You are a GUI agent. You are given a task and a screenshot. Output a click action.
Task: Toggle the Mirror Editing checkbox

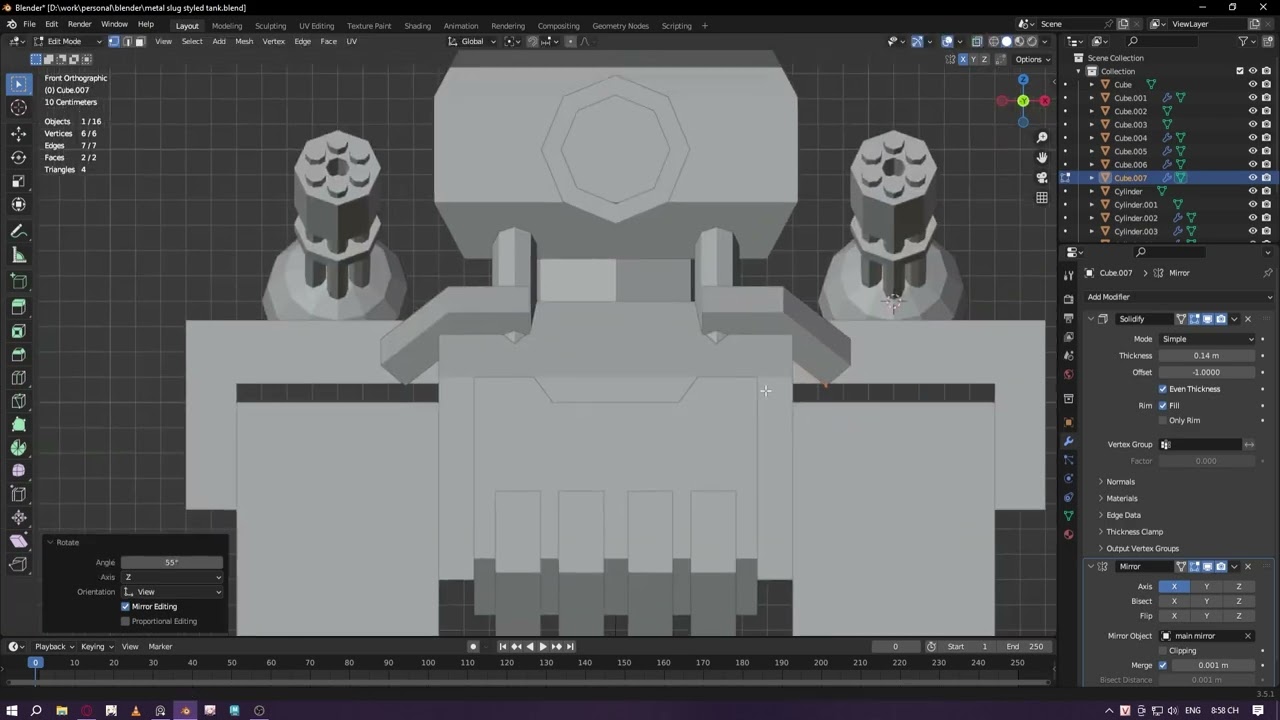click(125, 606)
